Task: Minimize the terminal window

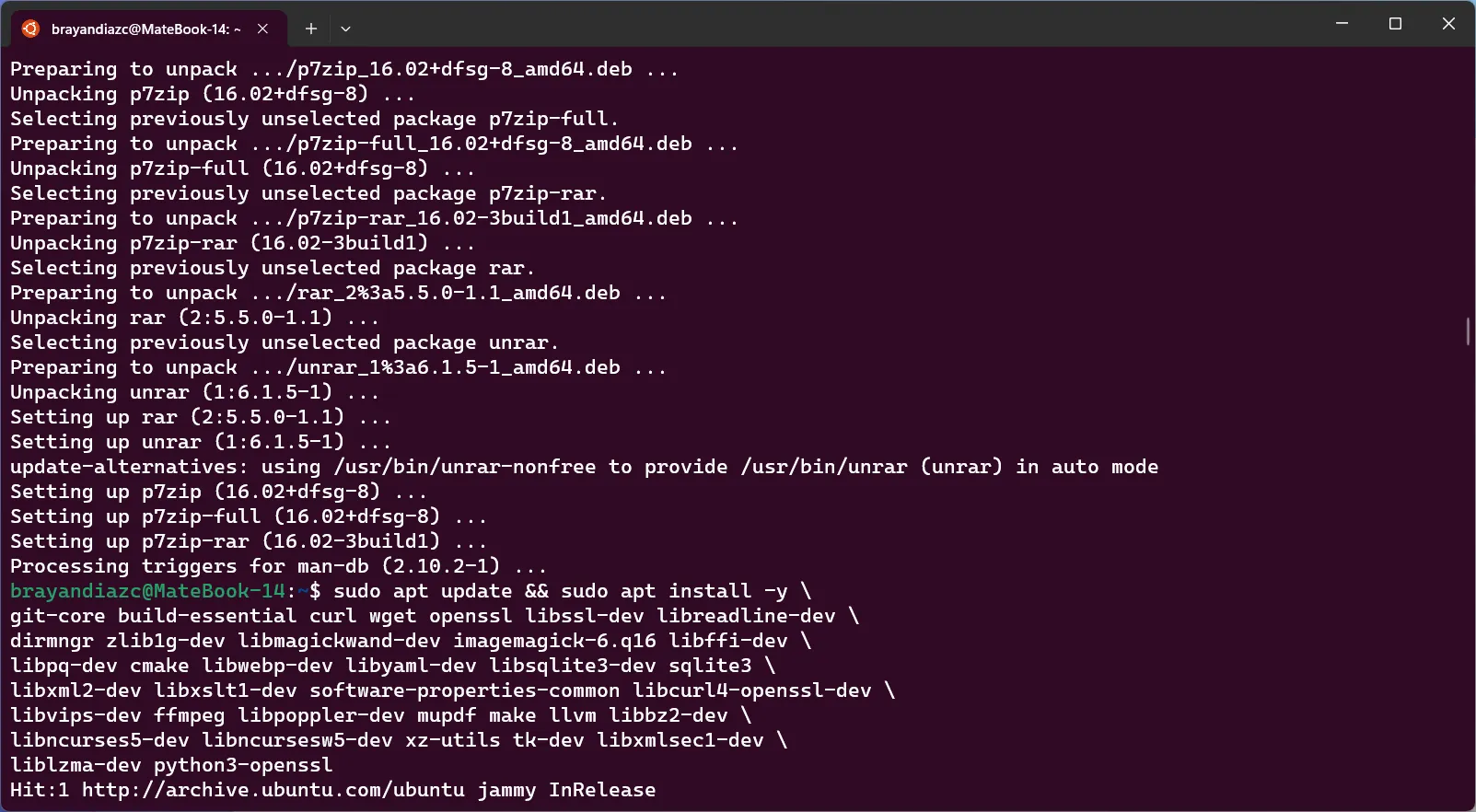Action: [x=1342, y=24]
